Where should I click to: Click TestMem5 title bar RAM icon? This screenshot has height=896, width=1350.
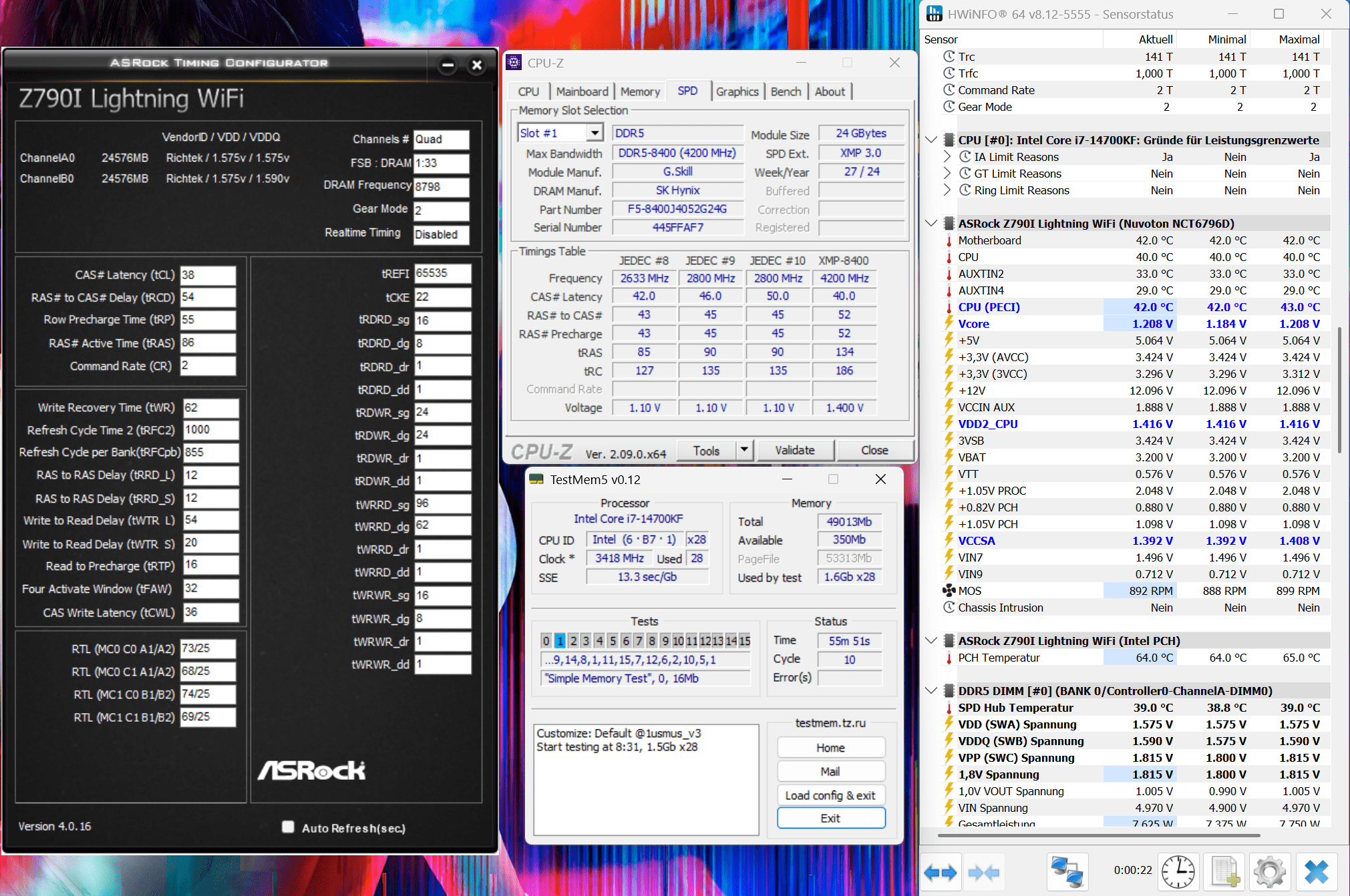536,479
